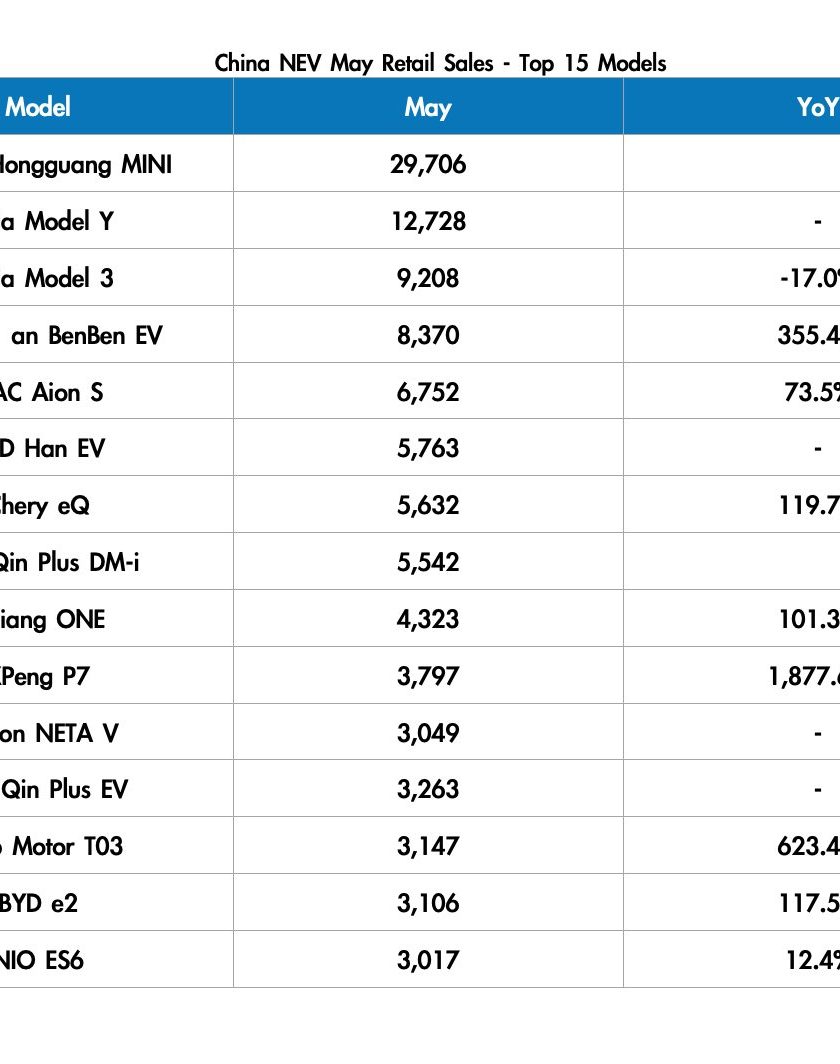Click the May value '5,763'
This screenshot has height=1064, width=840.
428,449
